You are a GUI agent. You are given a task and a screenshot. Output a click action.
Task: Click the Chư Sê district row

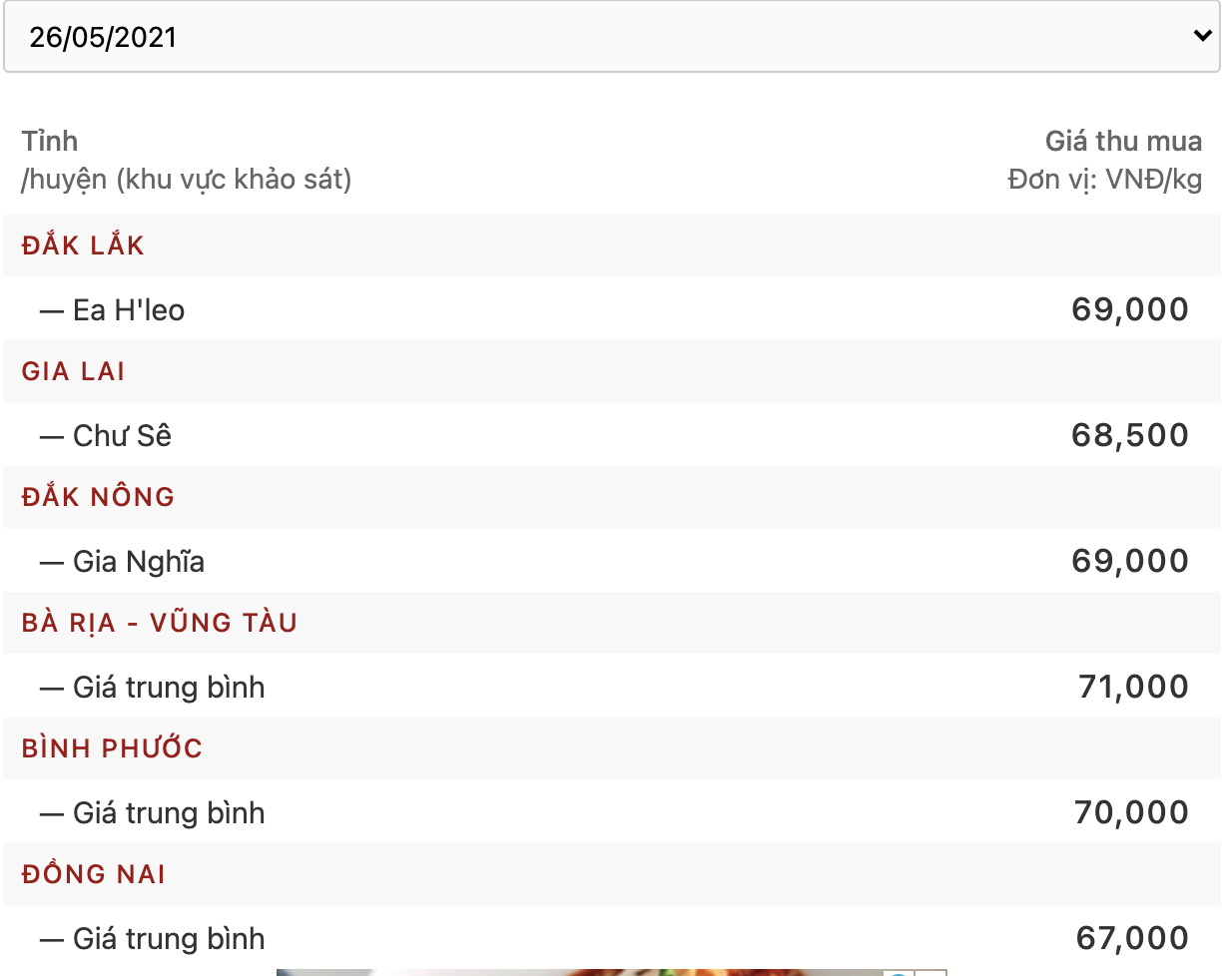611,435
